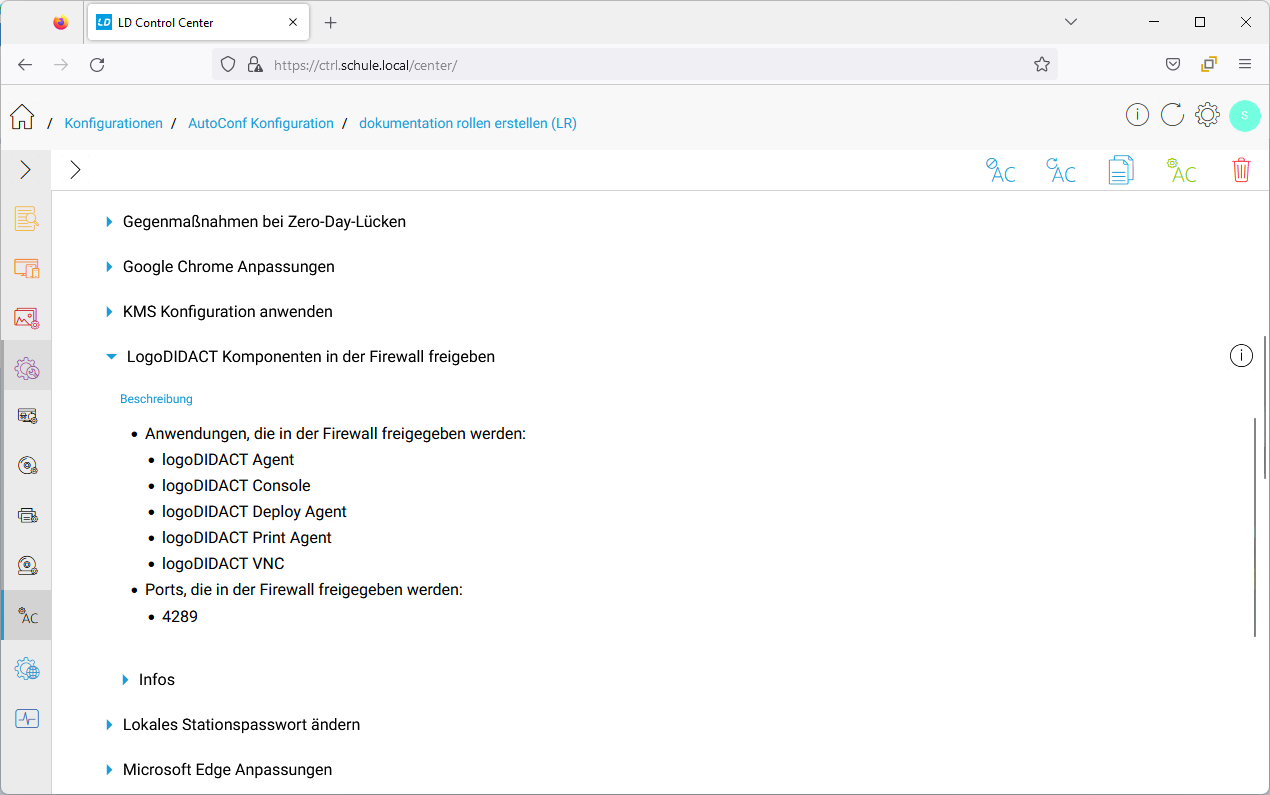The height and width of the screenshot is (795, 1270).
Task: Bookmark this page with the star
Action: click(1042, 64)
